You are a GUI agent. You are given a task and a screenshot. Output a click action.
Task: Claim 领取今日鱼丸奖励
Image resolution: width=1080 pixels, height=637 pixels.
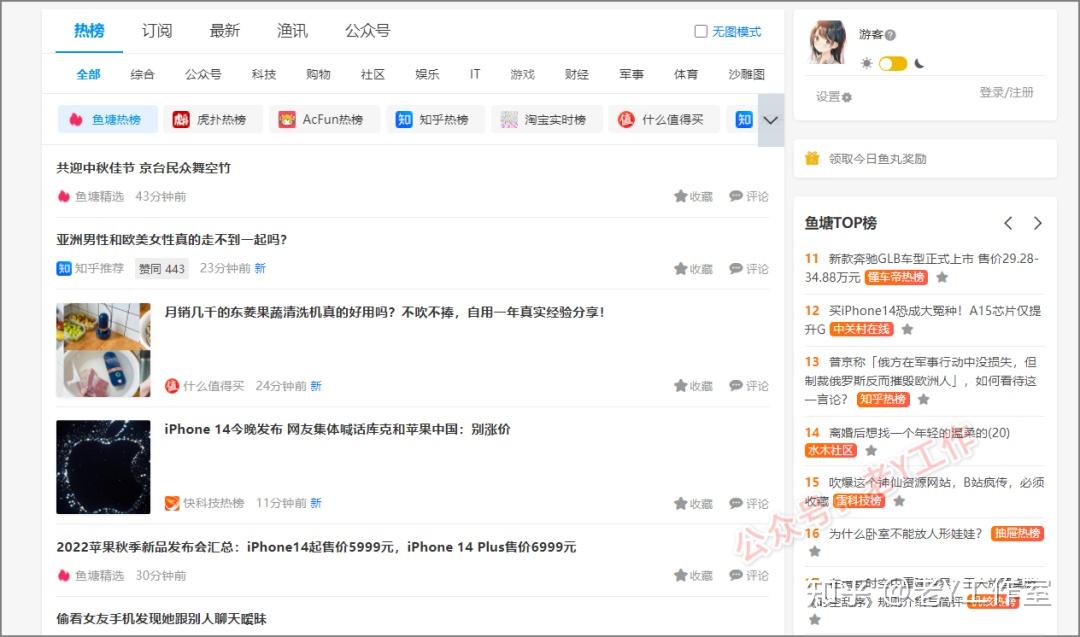point(877,159)
